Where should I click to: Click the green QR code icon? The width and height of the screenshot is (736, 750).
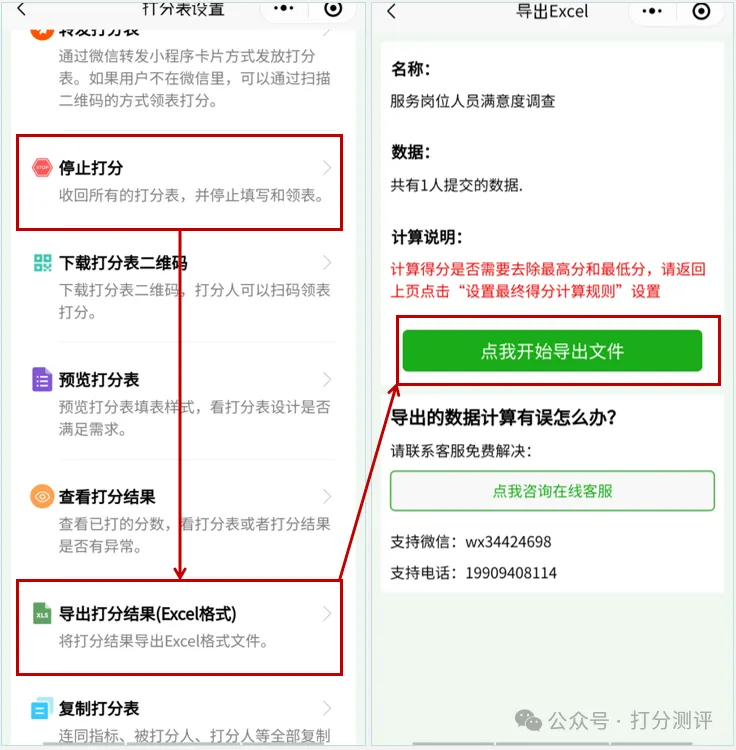coord(43,263)
